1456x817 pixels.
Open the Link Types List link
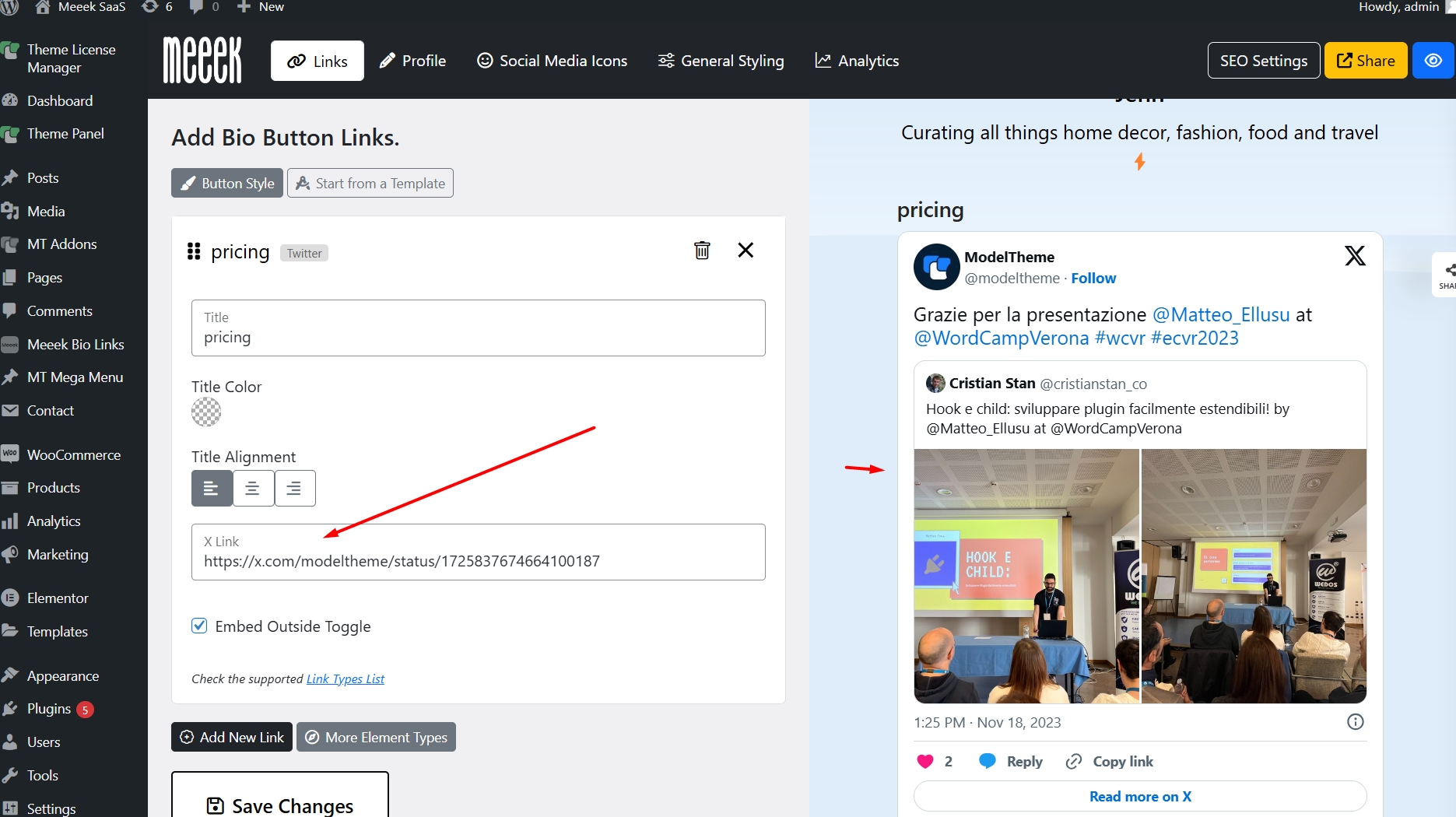(346, 678)
